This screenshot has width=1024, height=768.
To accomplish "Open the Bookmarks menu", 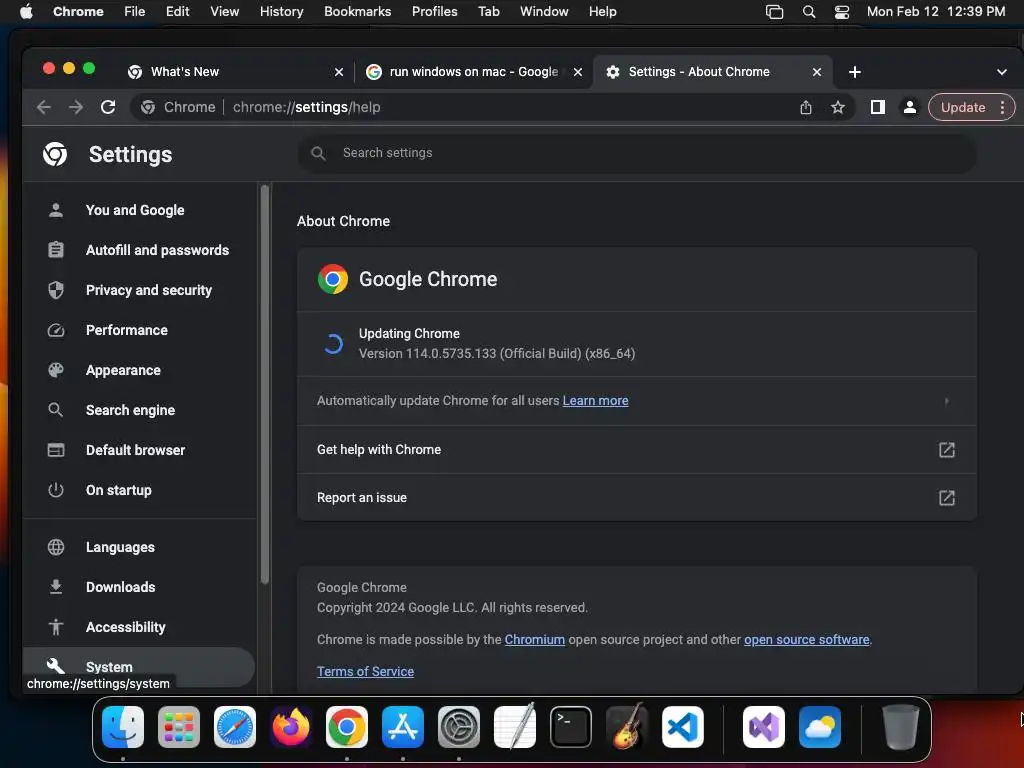I will 357,11.
